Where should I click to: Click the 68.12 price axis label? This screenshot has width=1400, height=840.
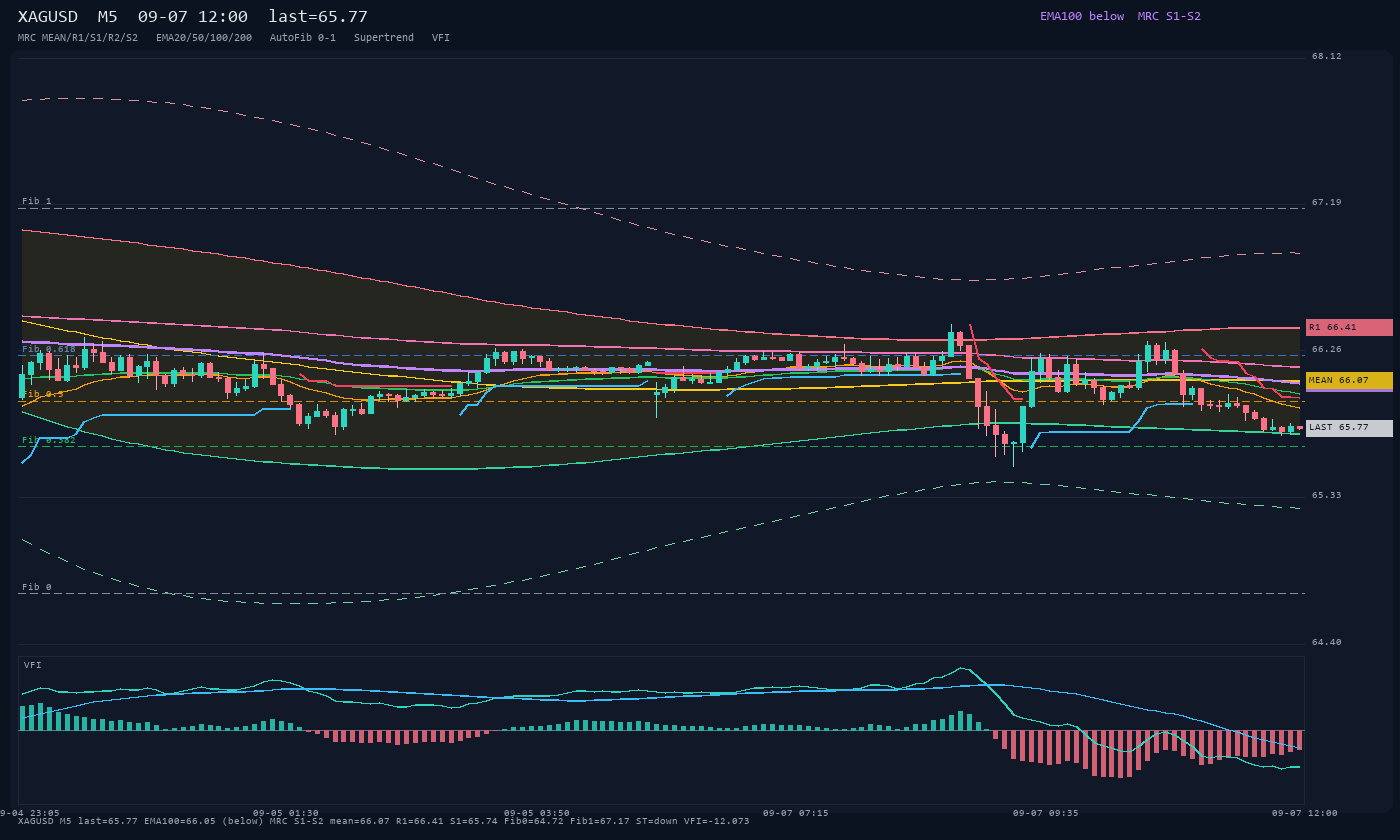1327,56
